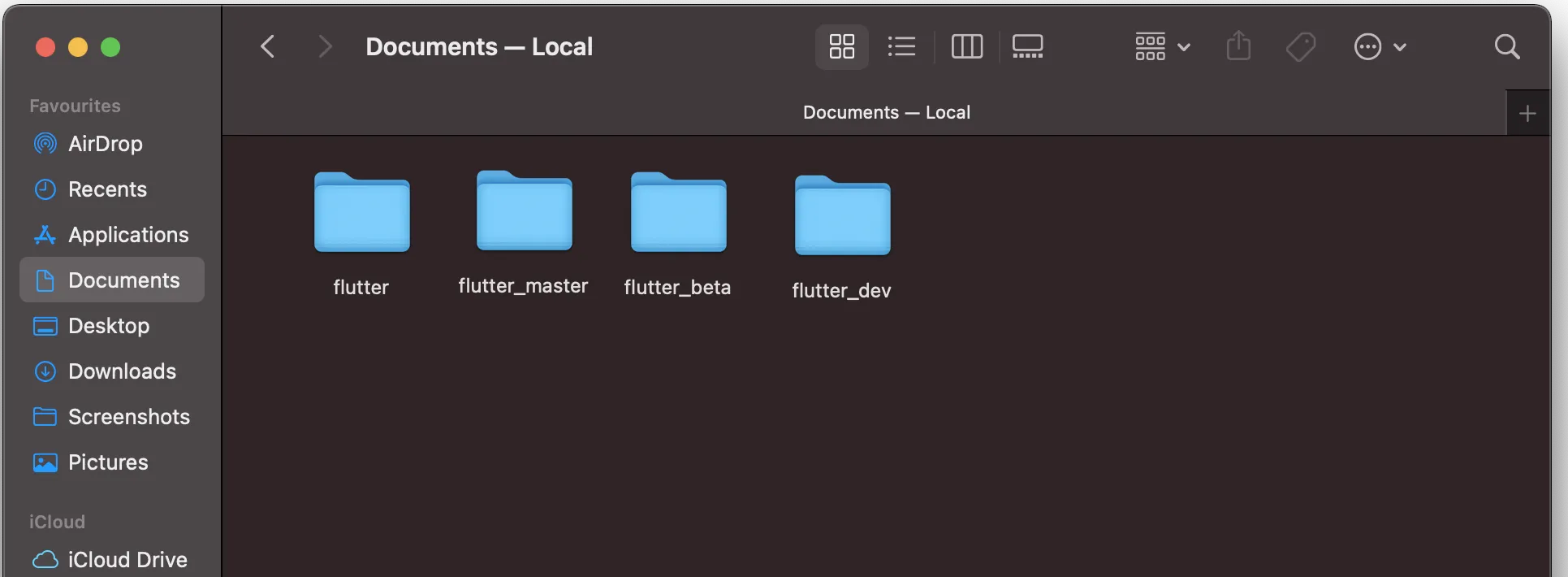Click the Edit Tags icon
This screenshot has width=1568, height=577.
click(x=1301, y=46)
